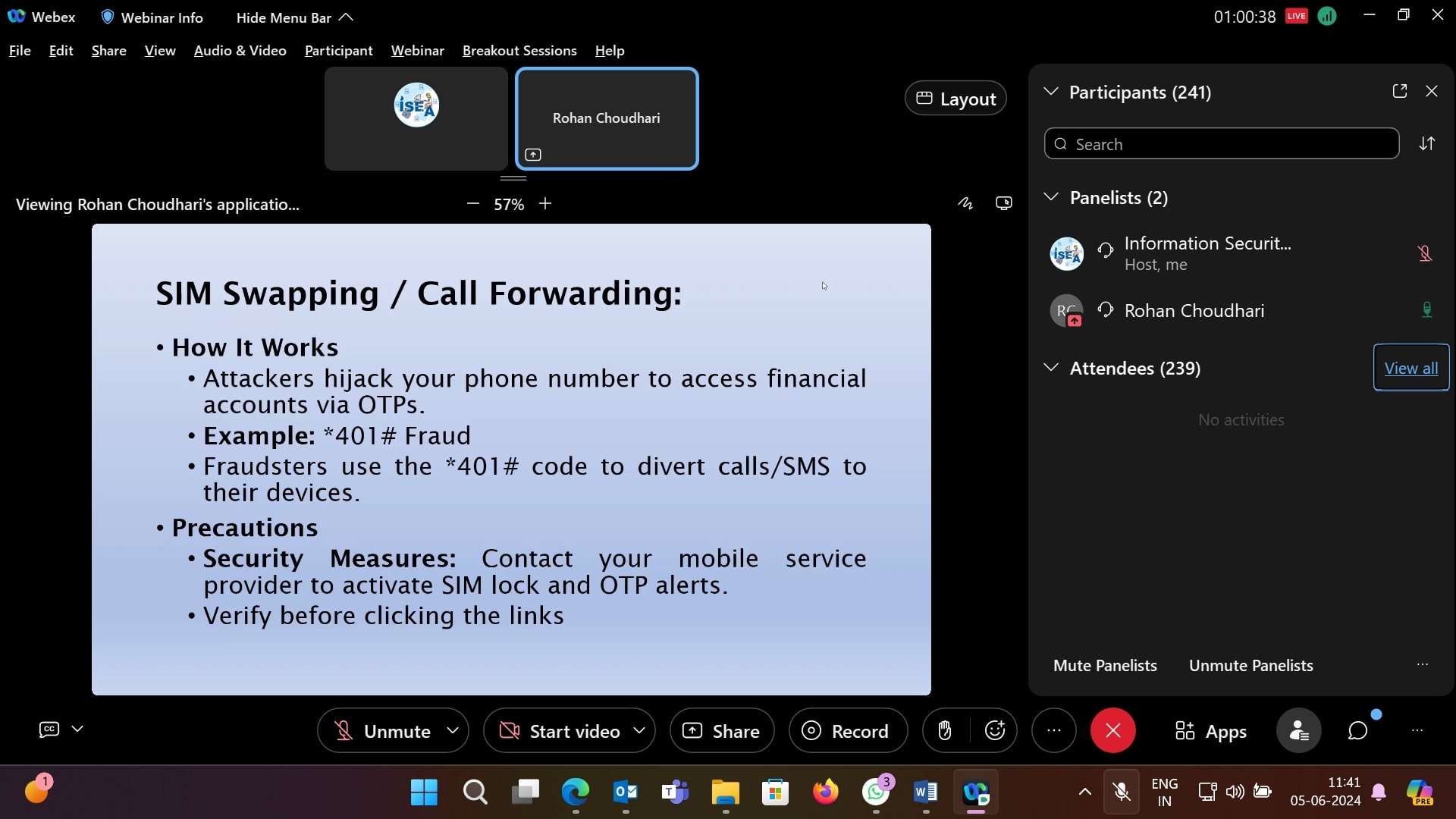Open the Audio & Video menu
The image size is (1456, 819).
click(240, 51)
